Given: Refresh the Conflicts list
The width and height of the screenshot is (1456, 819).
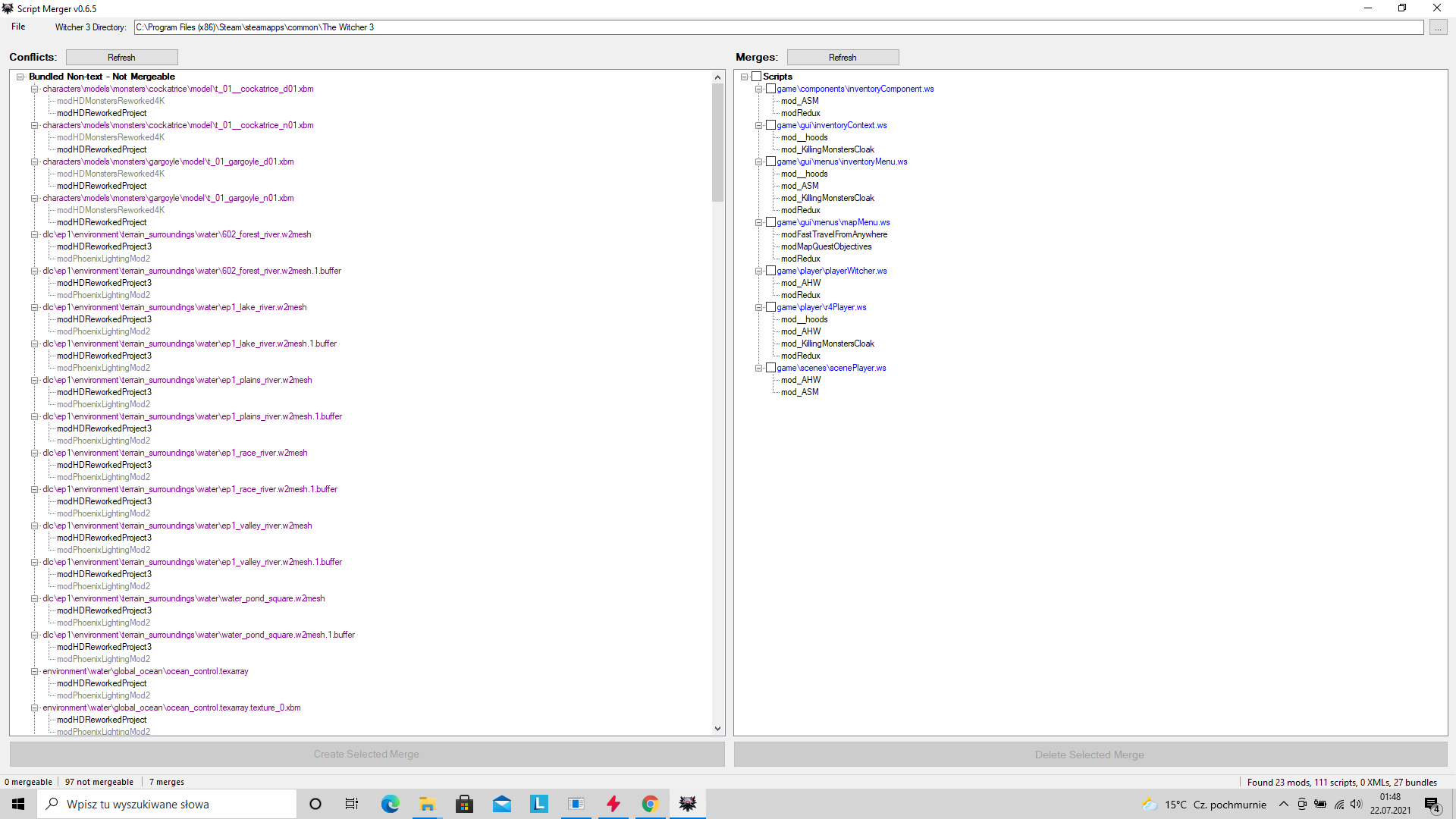Looking at the screenshot, I should click(121, 58).
